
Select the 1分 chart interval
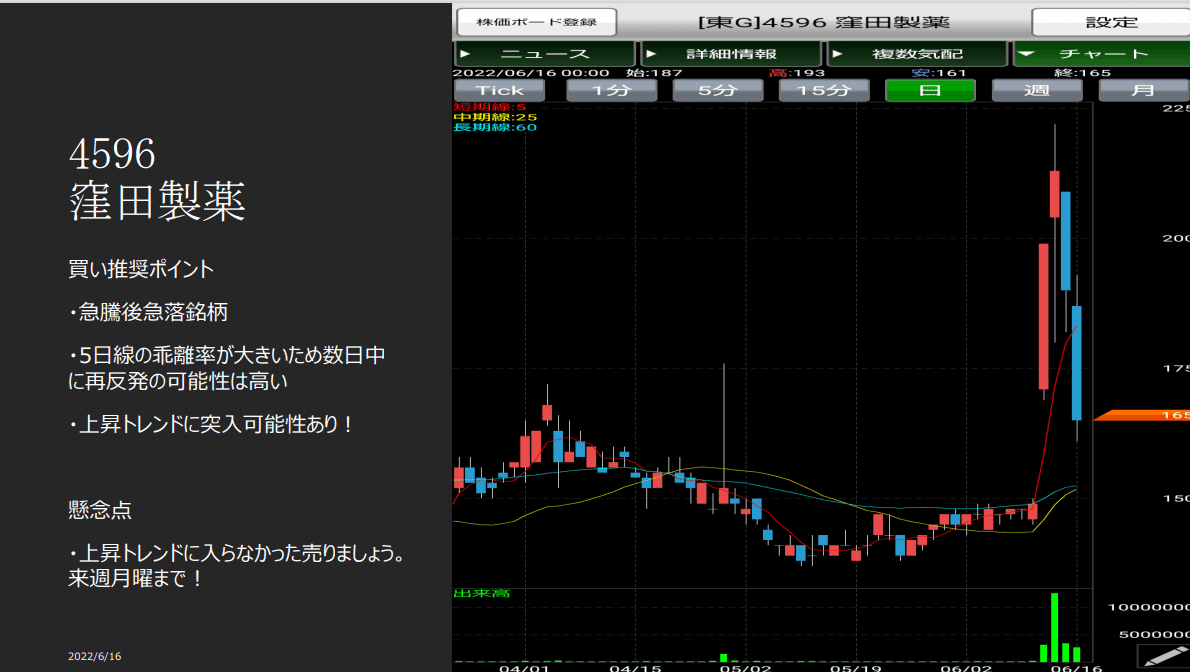pyautogui.click(x=612, y=90)
